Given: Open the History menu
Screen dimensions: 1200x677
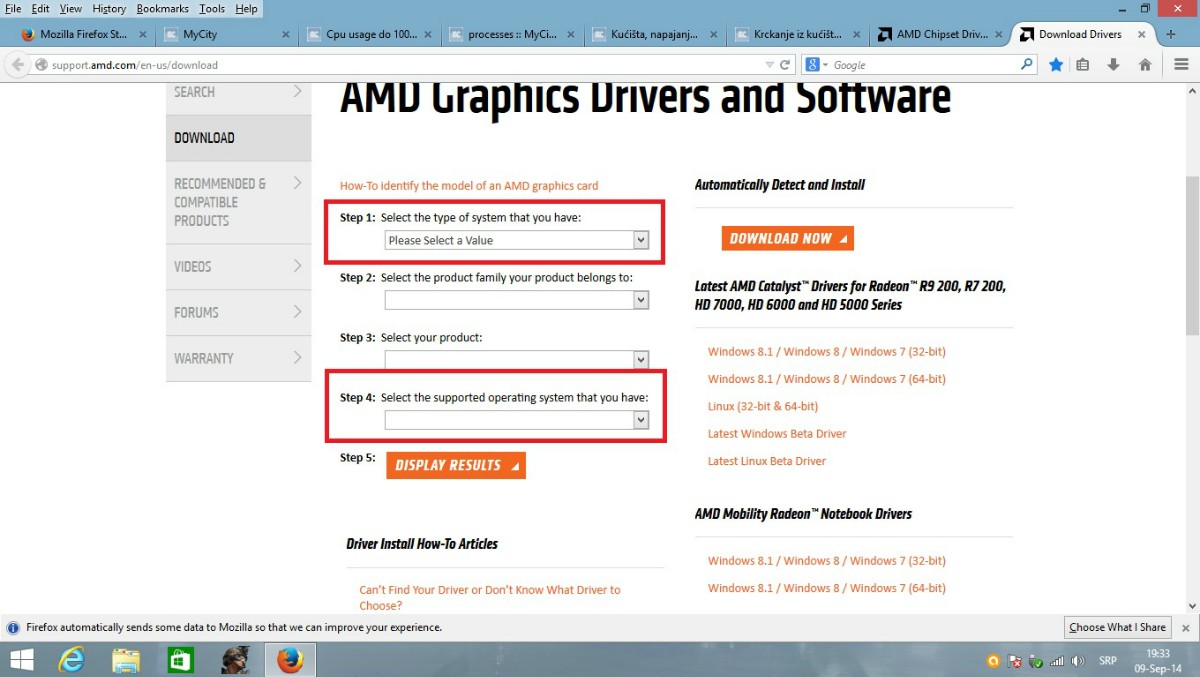Looking at the screenshot, I should click(109, 8).
